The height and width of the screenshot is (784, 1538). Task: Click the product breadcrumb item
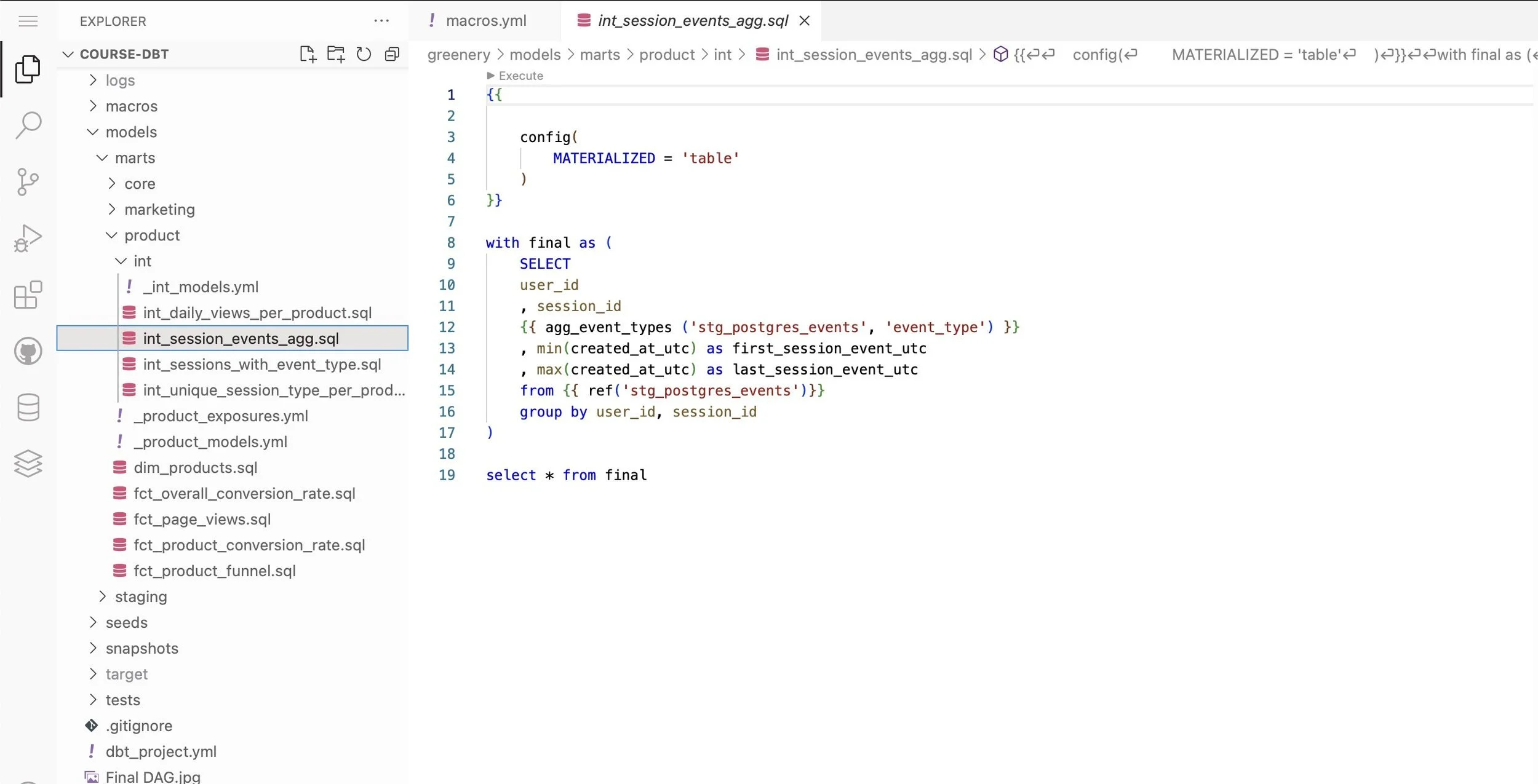(x=667, y=54)
